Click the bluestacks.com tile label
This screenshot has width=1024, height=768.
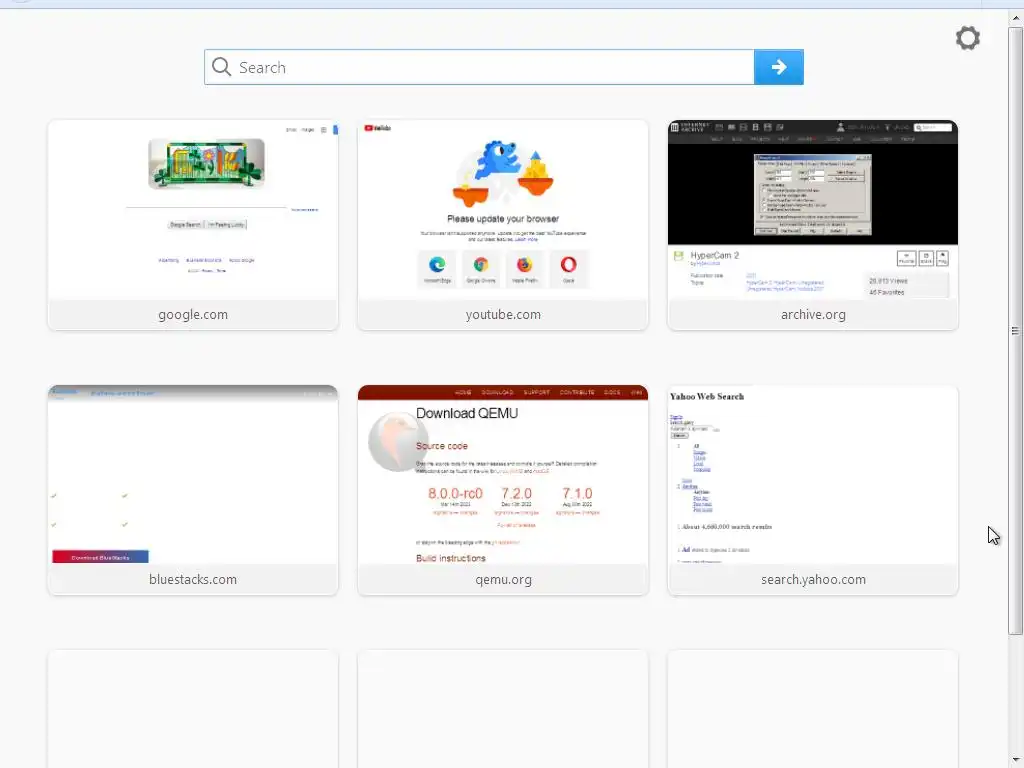pyautogui.click(x=193, y=580)
